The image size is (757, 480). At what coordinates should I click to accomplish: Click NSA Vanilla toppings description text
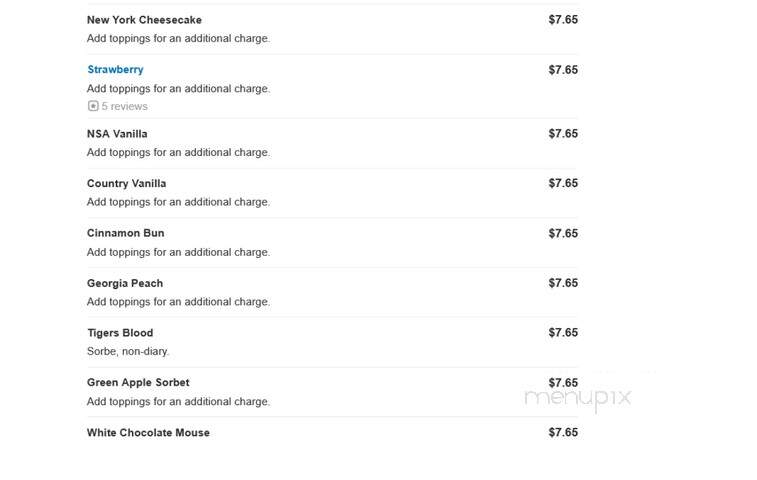(x=179, y=153)
